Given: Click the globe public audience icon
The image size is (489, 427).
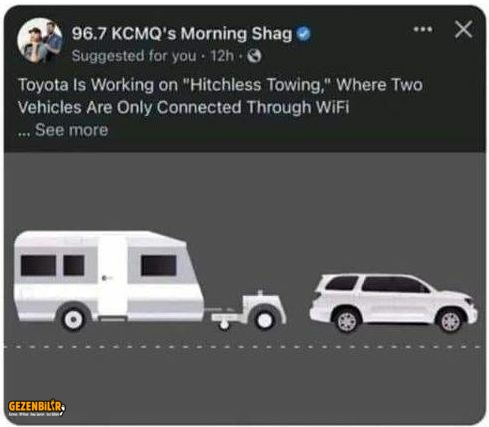Looking at the screenshot, I should [x=254, y=56].
